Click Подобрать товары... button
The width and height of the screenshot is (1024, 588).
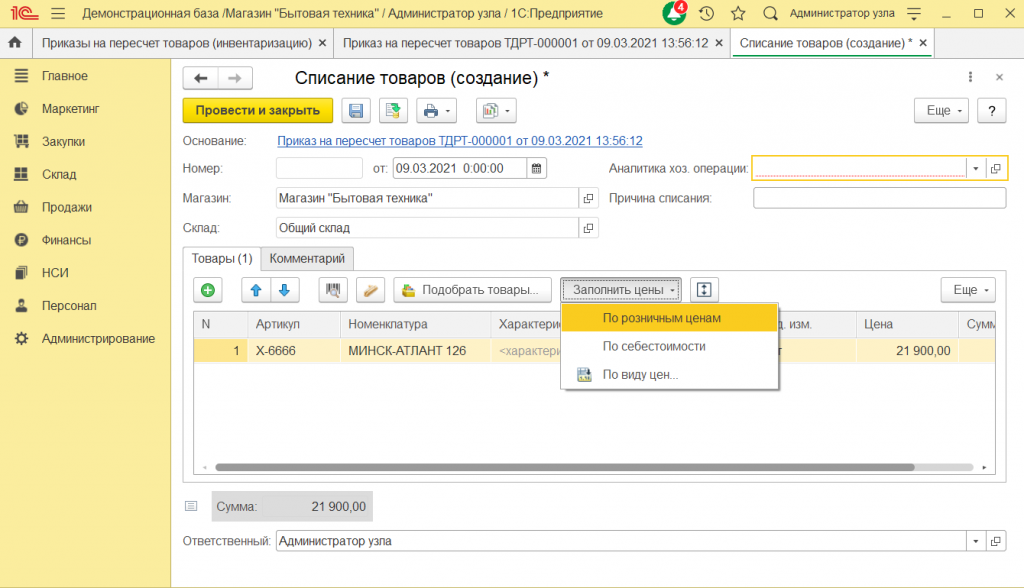pyautogui.click(x=472, y=290)
